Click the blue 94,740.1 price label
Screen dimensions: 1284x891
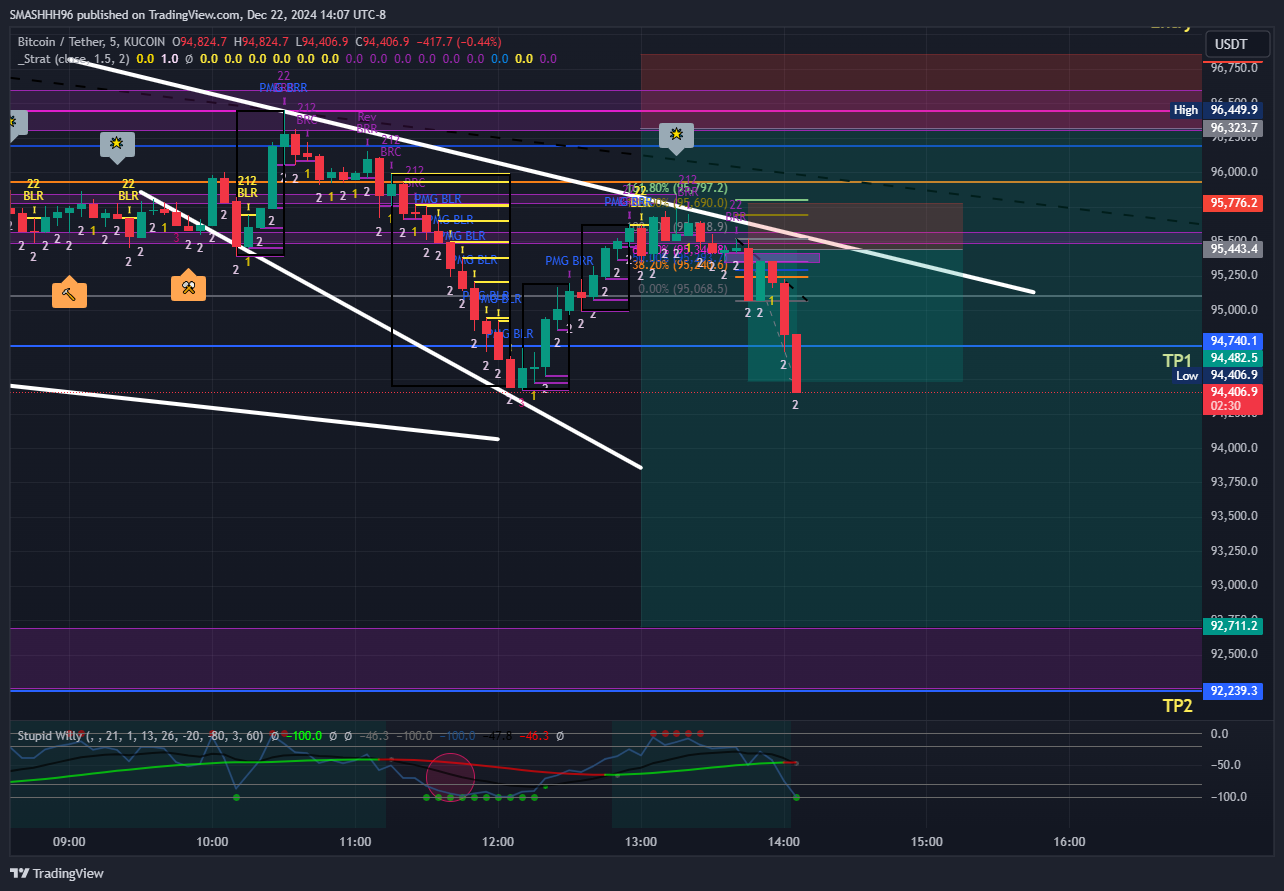pyautogui.click(x=1234, y=340)
